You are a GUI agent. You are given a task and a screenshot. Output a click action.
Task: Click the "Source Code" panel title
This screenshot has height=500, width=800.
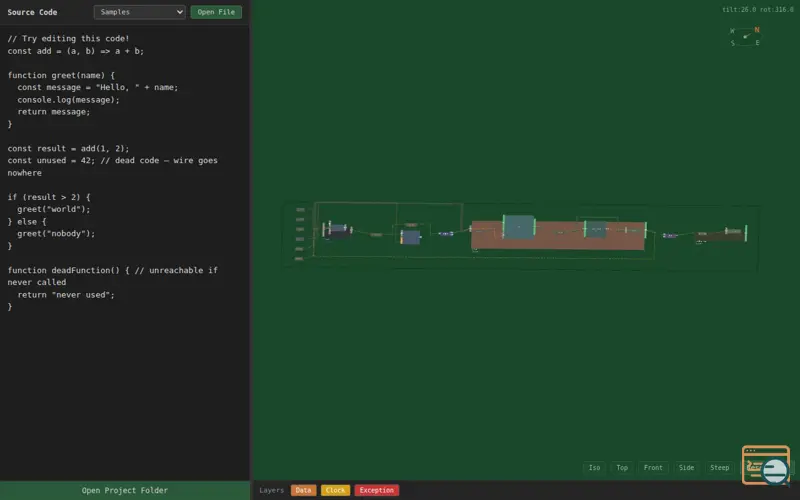32,12
